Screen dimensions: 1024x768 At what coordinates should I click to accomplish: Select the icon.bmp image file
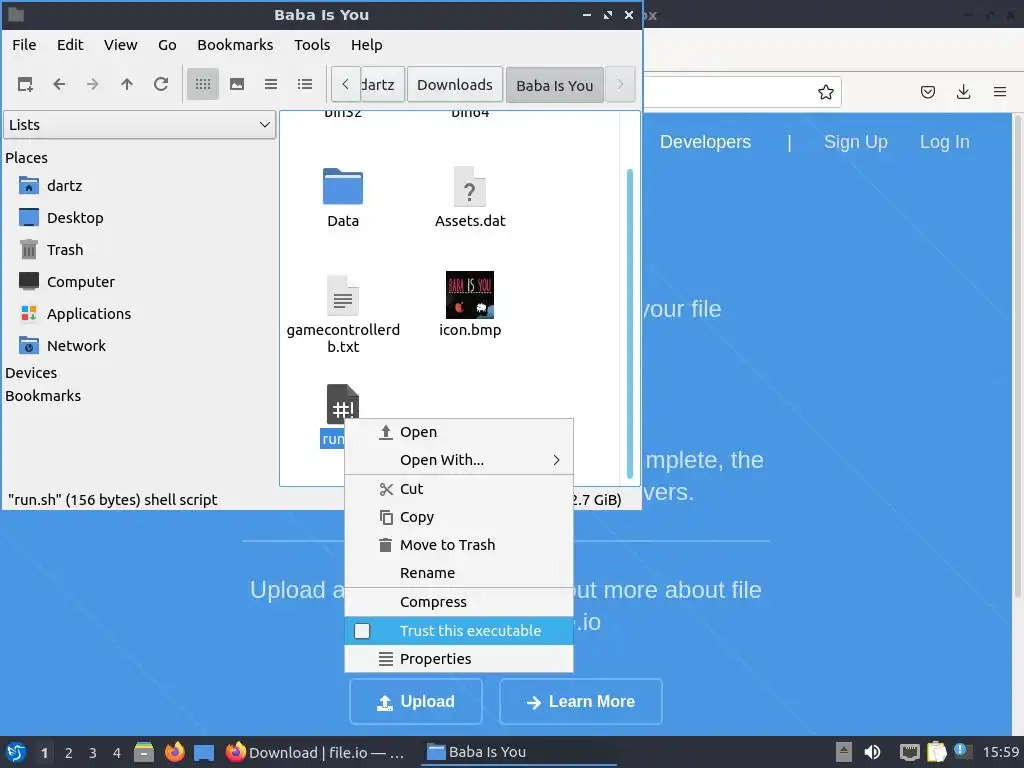coord(470,304)
